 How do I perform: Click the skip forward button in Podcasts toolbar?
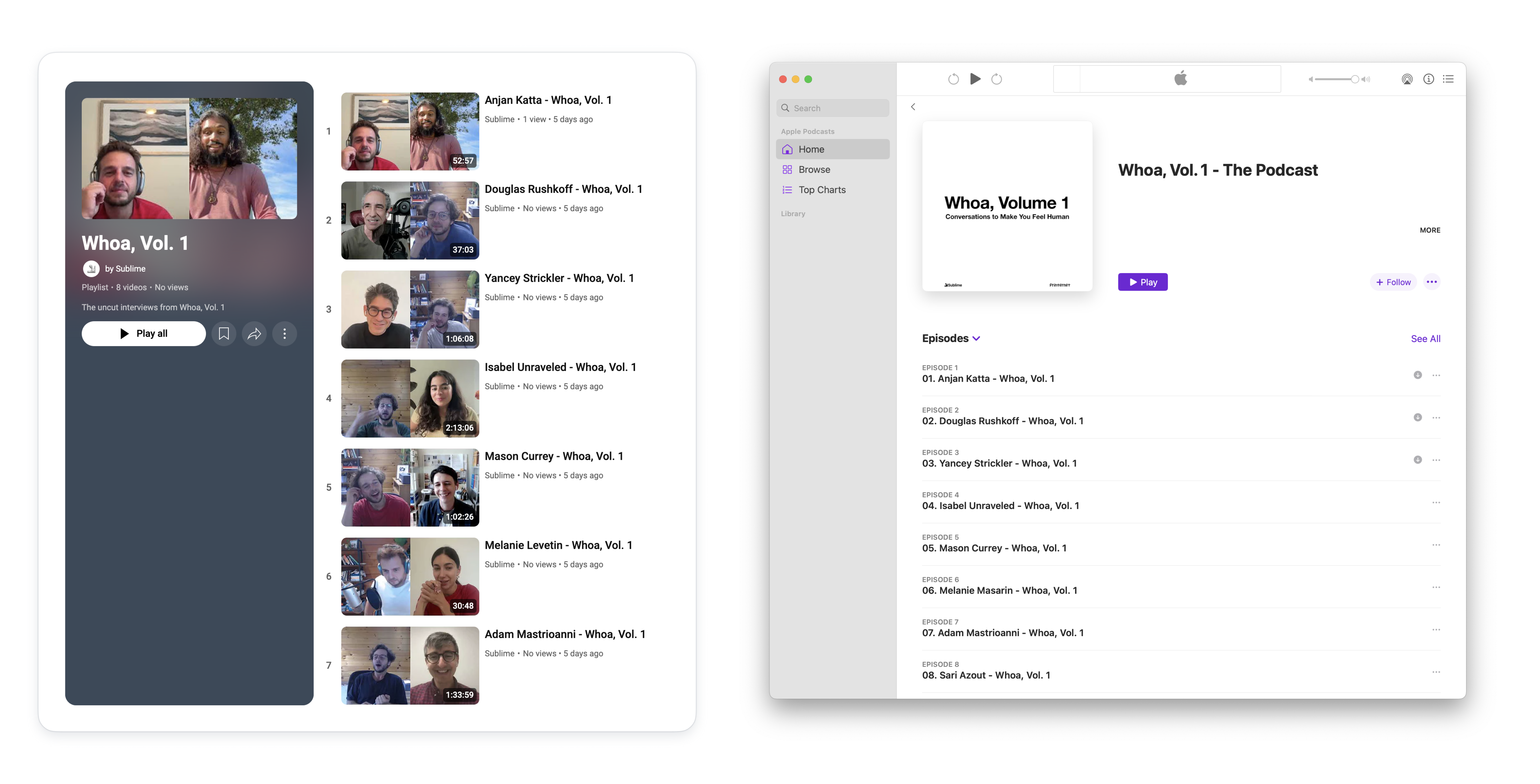pyautogui.click(x=997, y=79)
